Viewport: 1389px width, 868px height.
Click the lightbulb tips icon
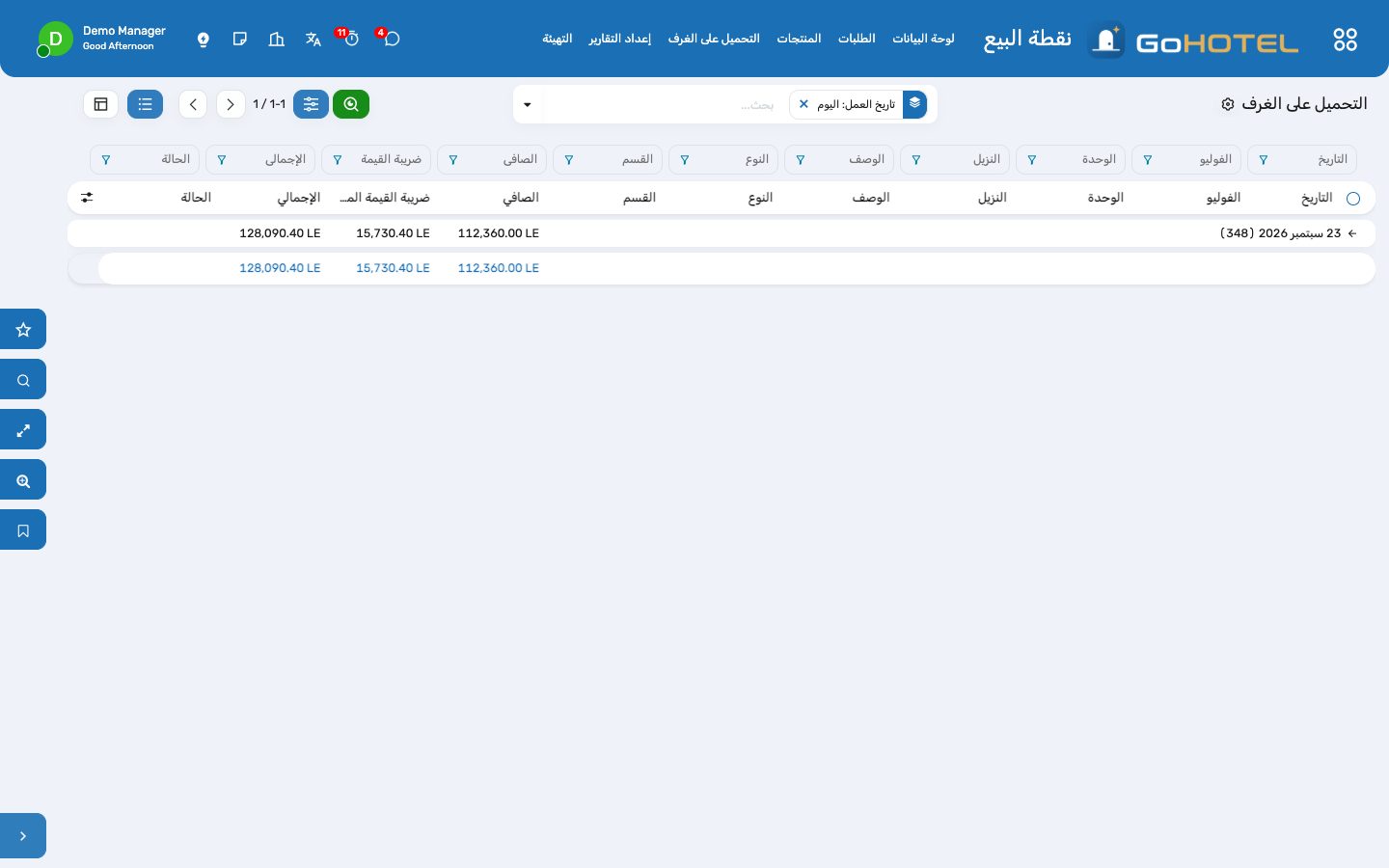pos(203,40)
